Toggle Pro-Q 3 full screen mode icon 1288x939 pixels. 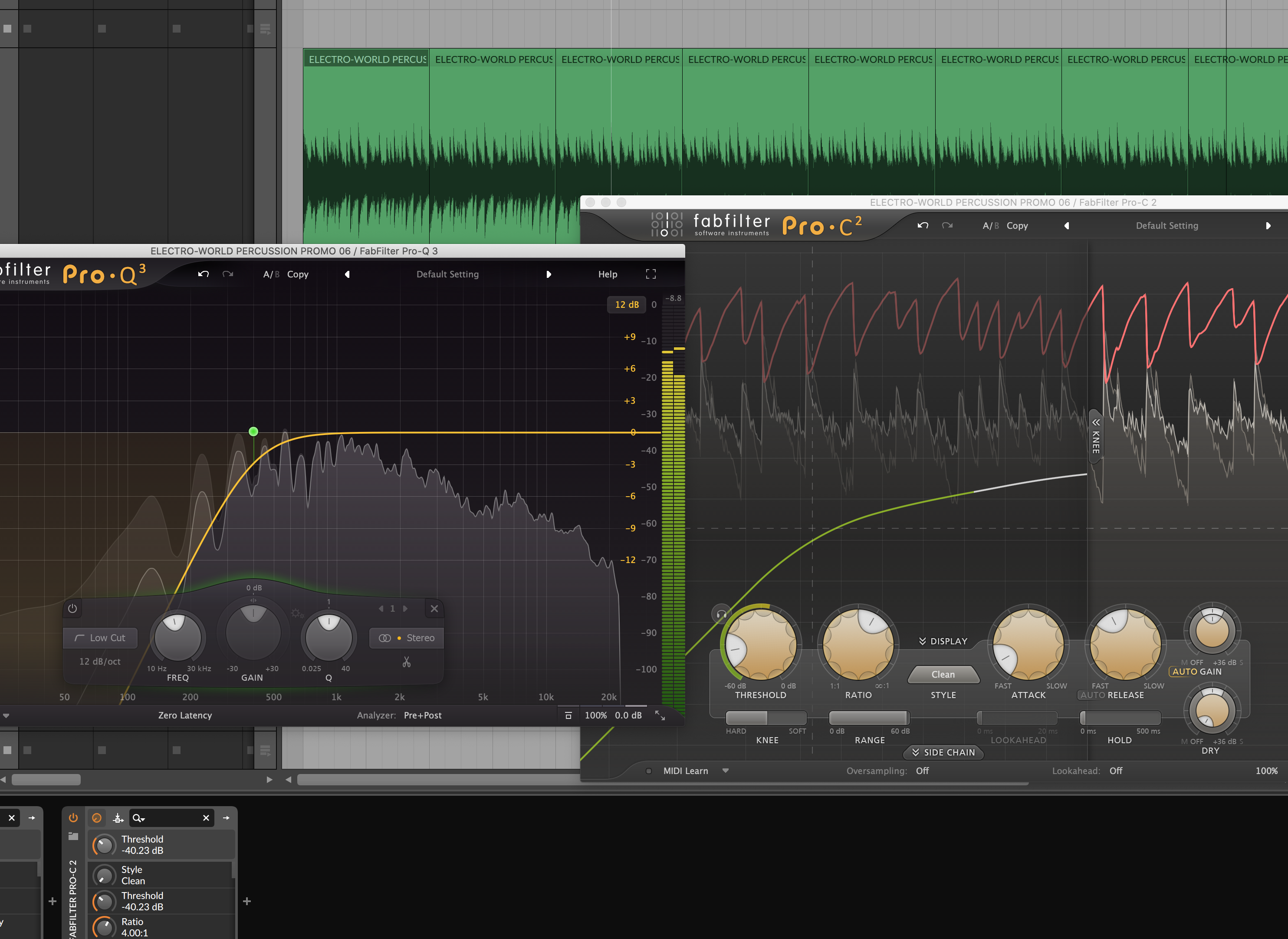click(x=651, y=274)
